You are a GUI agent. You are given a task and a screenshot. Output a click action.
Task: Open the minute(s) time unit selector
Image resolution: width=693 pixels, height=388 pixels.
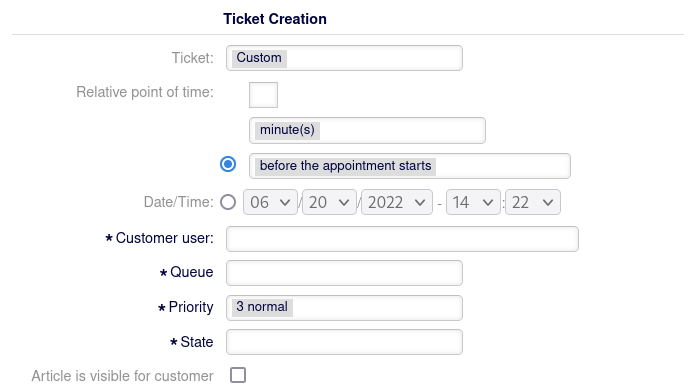point(367,130)
